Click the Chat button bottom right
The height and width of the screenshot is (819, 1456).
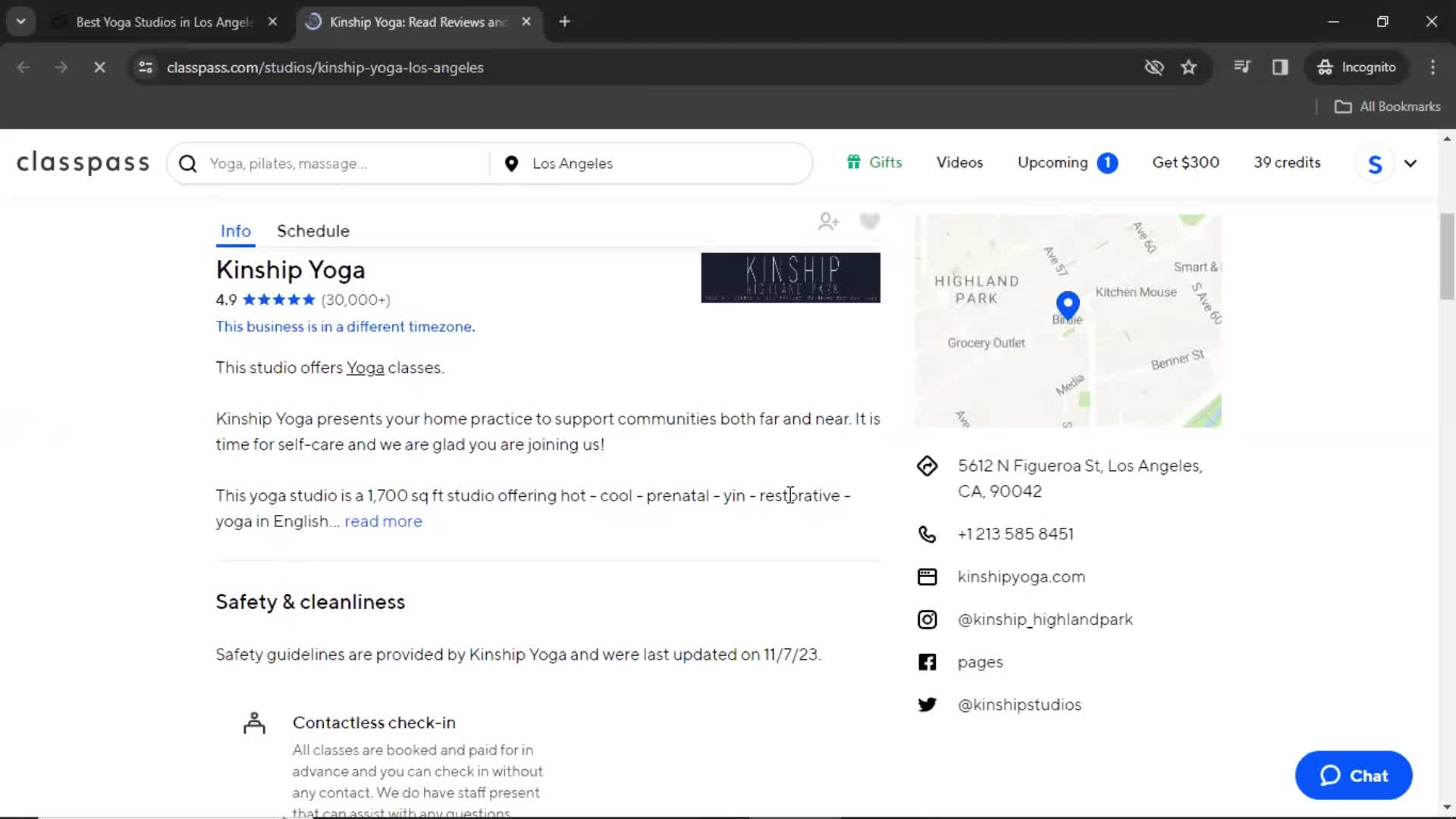tap(1353, 775)
